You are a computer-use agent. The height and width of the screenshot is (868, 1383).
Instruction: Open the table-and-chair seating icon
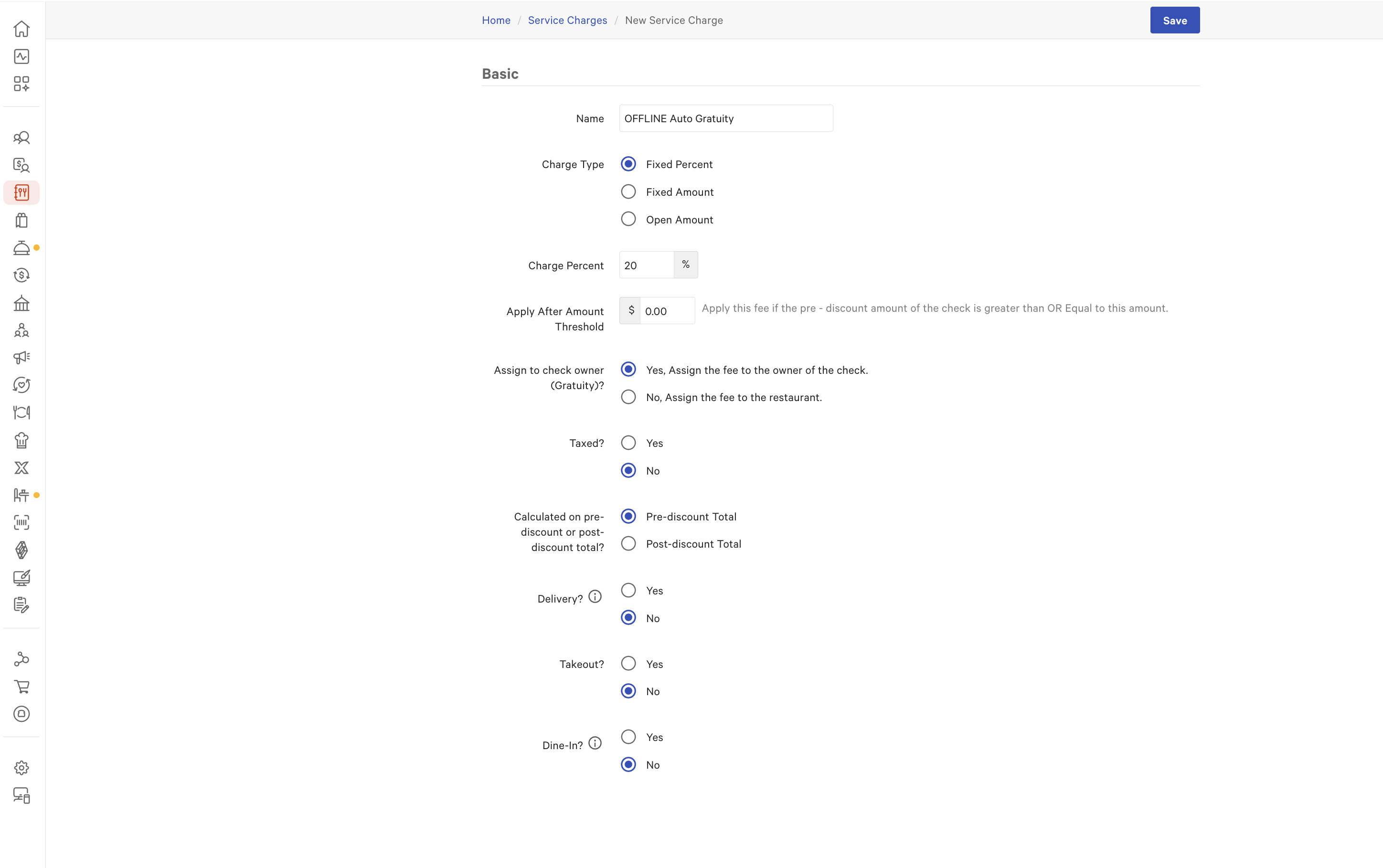(21, 495)
